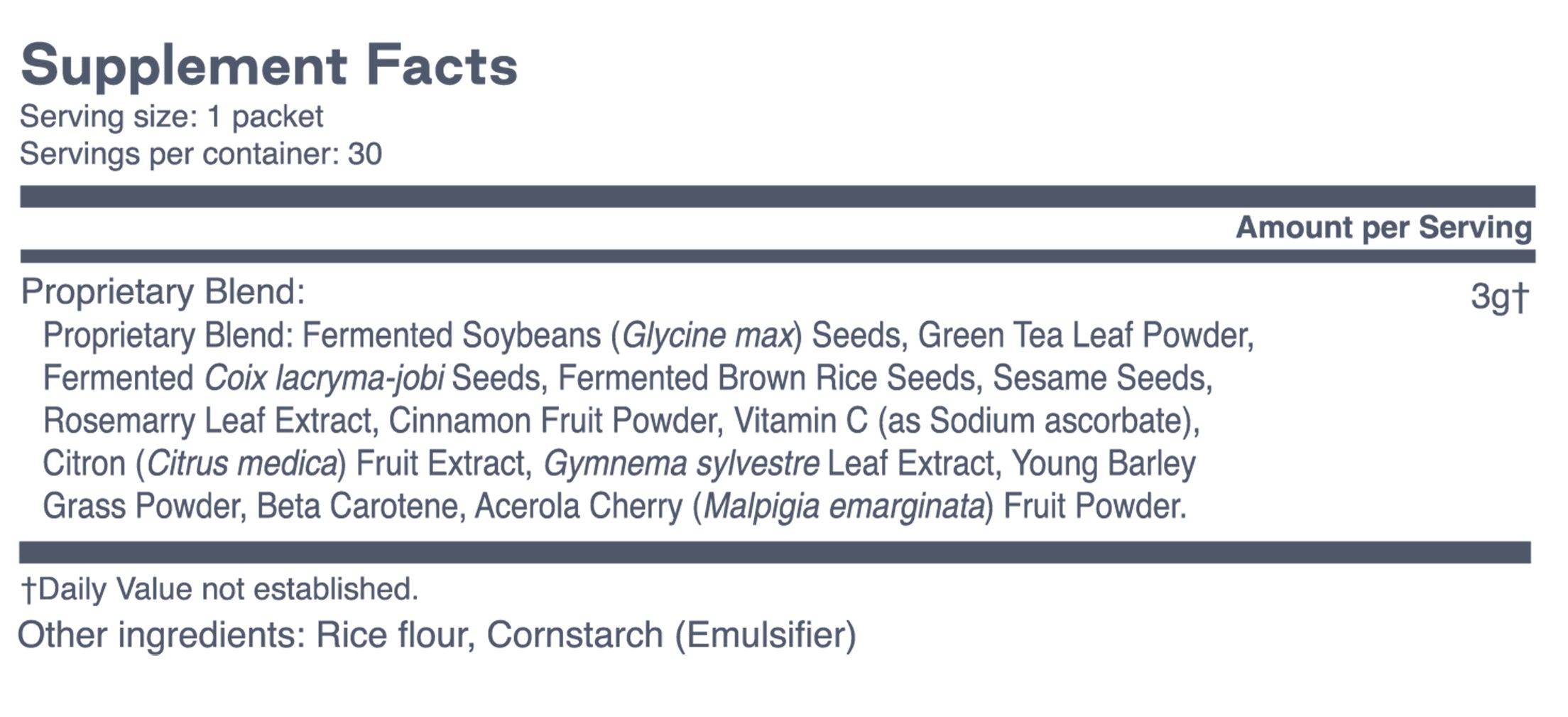This screenshot has width=1568, height=717.
Task: Click italic Citrus medica text
Action: tap(241, 463)
